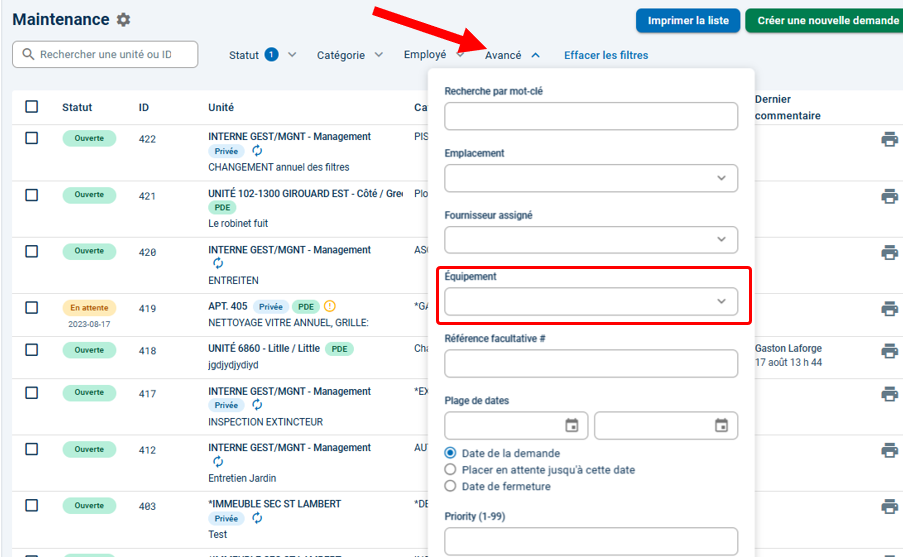Open request 'UNITÉ 6860 - Litlle / Little'
Viewport: 903px width, 557px height.
tap(264, 348)
